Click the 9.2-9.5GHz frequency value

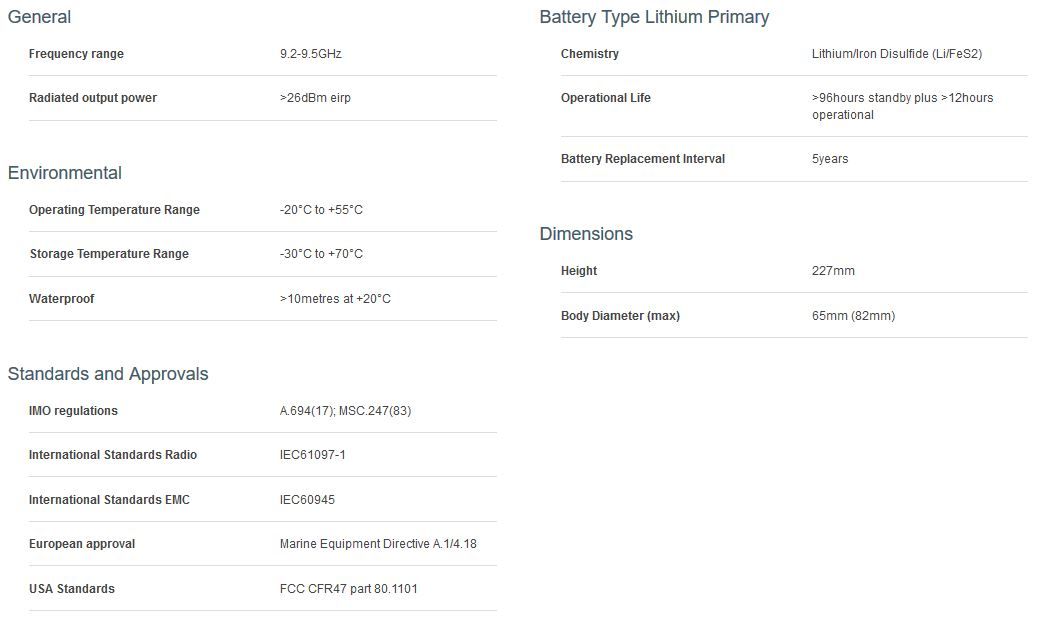point(311,54)
